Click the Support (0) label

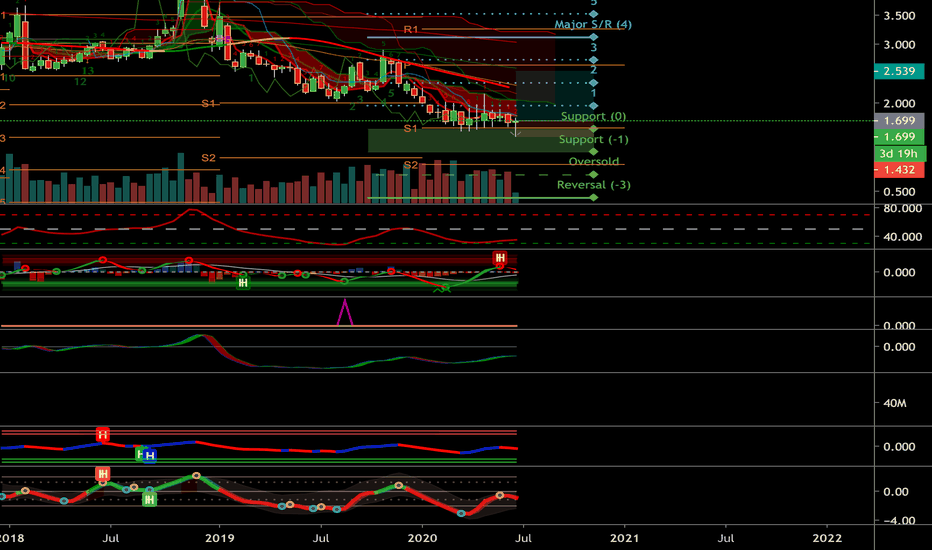click(593, 116)
